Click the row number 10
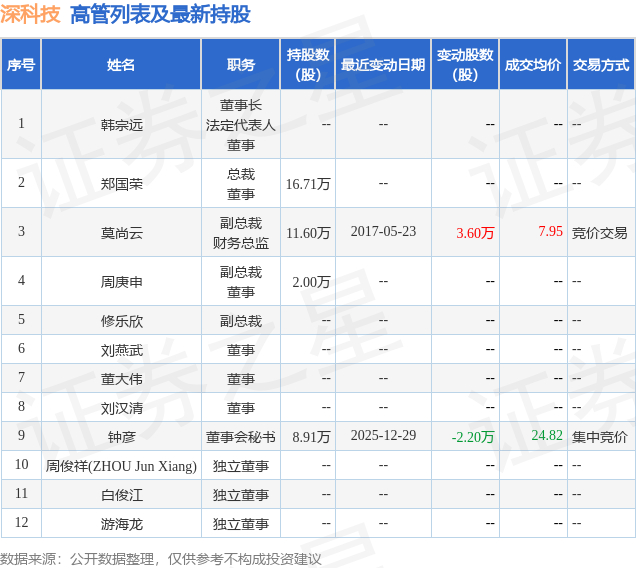636x568 pixels. coord(21,464)
